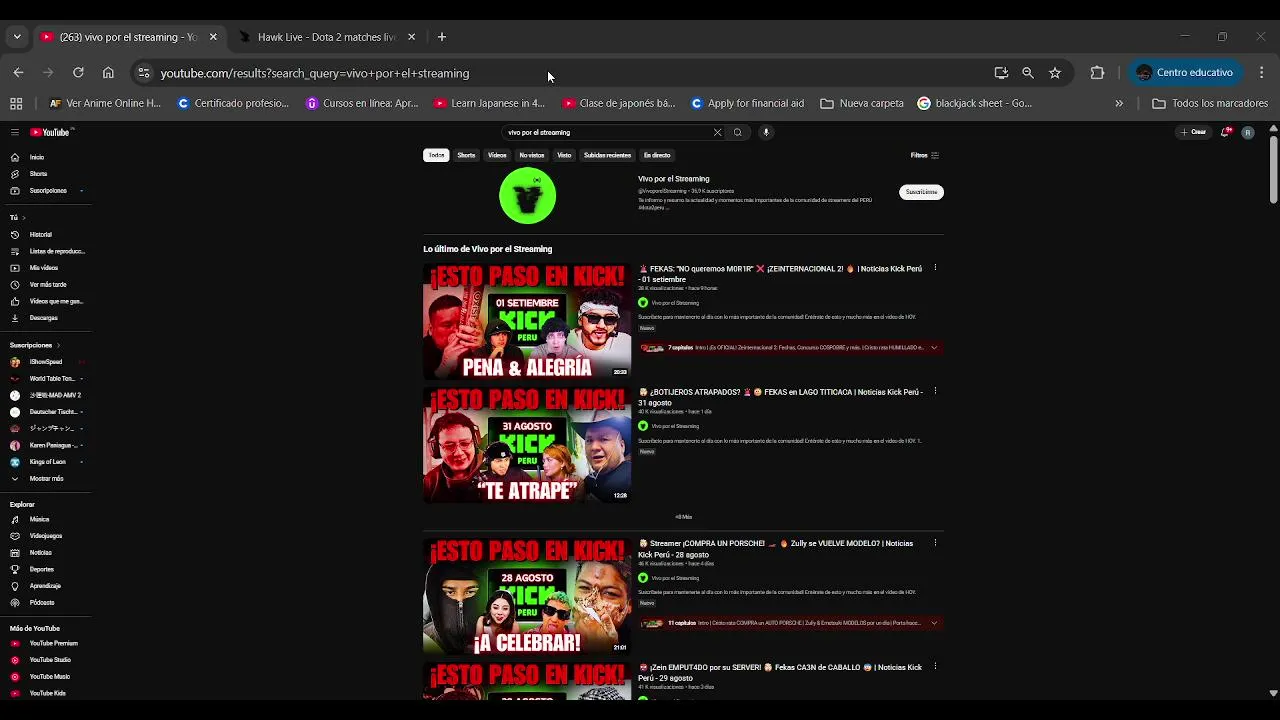Image resolution: width=1280 pixels, height=720 pixels.
Task: Open Pódcasts under Explorar
Action: point(42,603)
